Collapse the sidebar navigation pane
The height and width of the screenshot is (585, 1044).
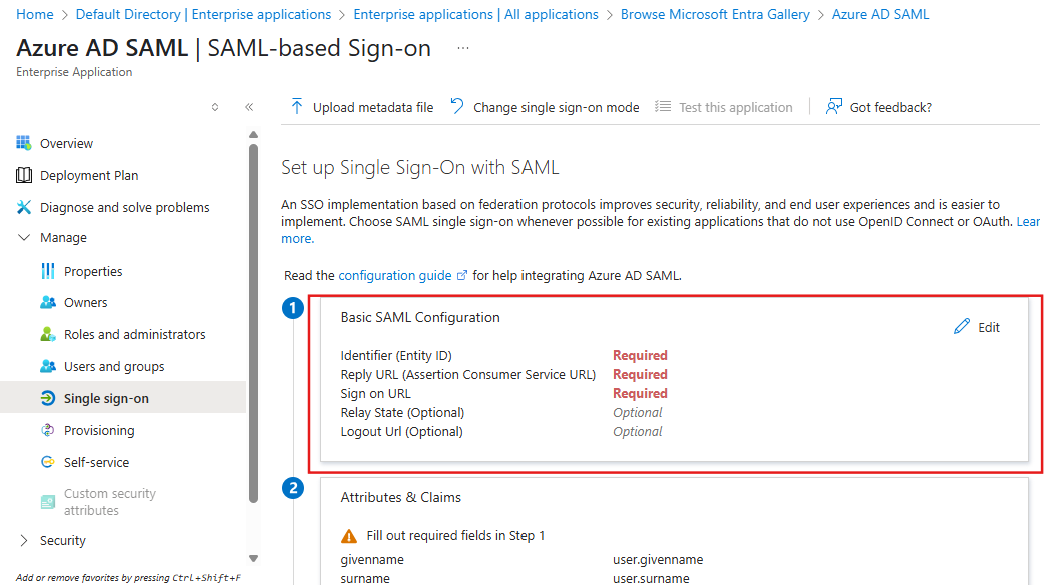[249, 107]
